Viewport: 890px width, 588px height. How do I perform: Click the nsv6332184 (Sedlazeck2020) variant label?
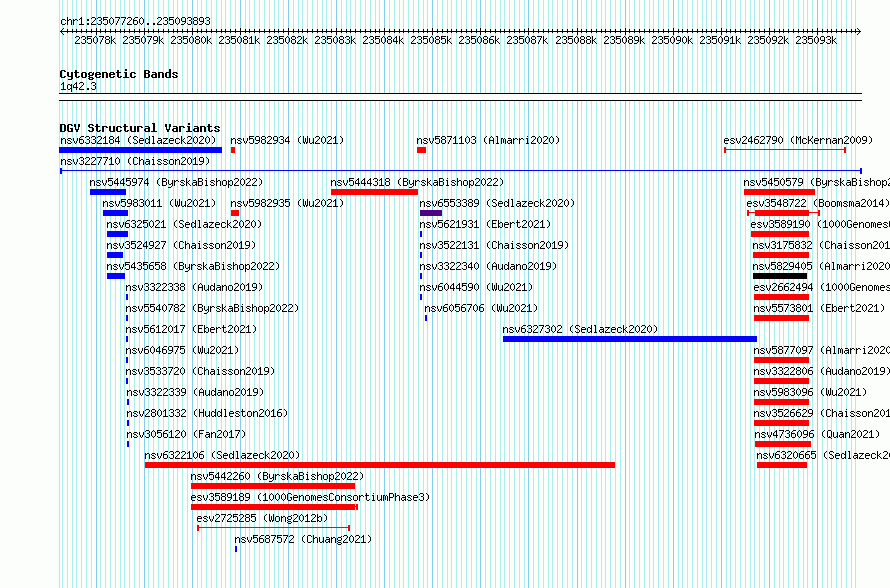coord(138,140)
